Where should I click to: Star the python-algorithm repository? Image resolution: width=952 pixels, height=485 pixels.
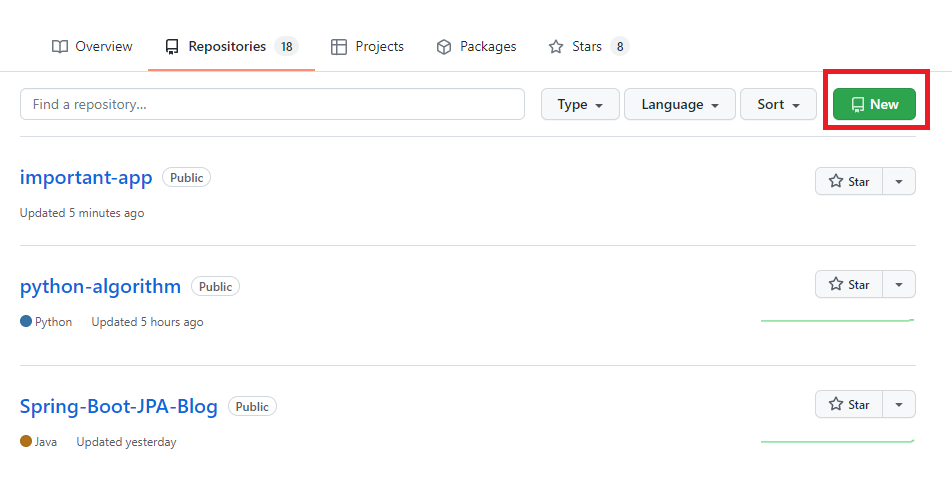(x=849, y=284)
